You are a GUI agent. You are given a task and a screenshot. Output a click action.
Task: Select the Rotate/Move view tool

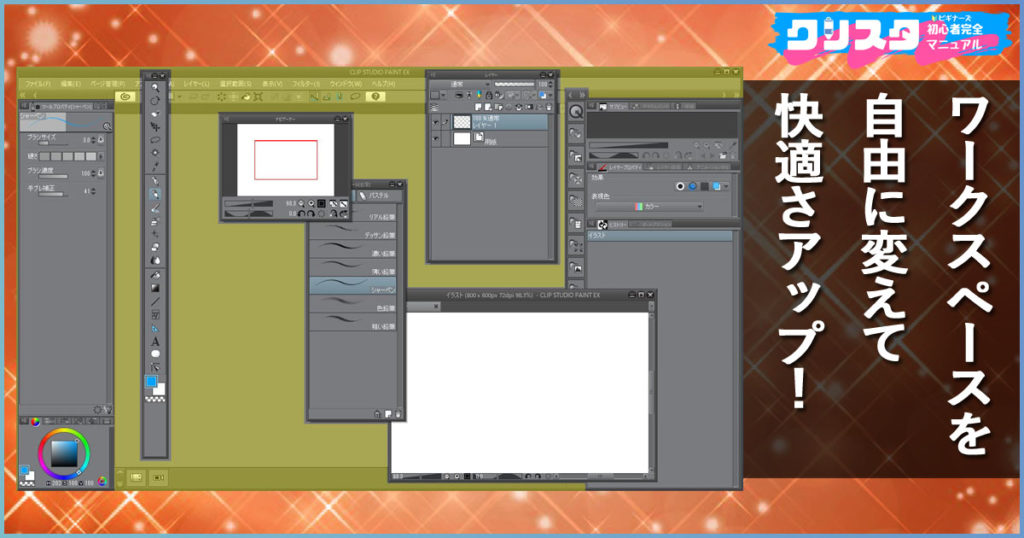pyautogui.click(x=155, y=101)
